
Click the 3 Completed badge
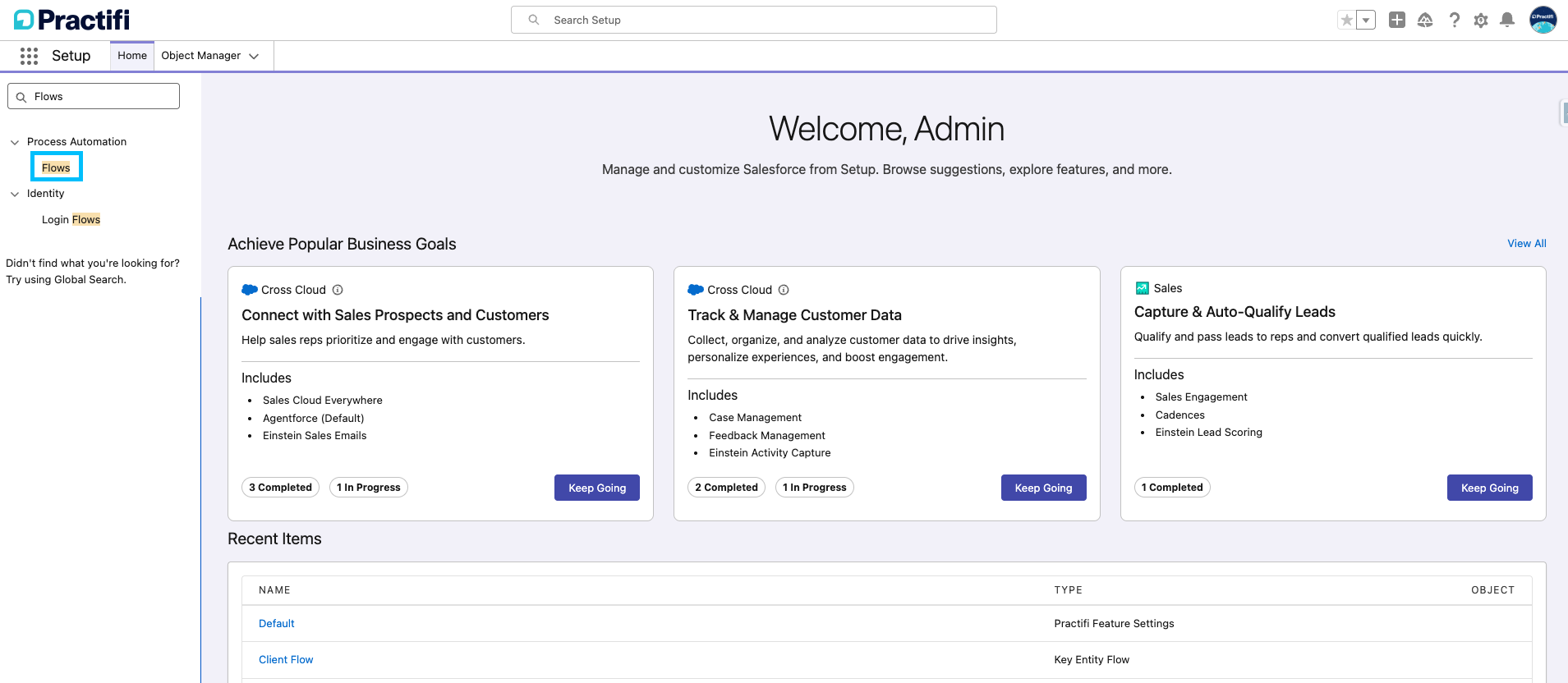point(281,488)
